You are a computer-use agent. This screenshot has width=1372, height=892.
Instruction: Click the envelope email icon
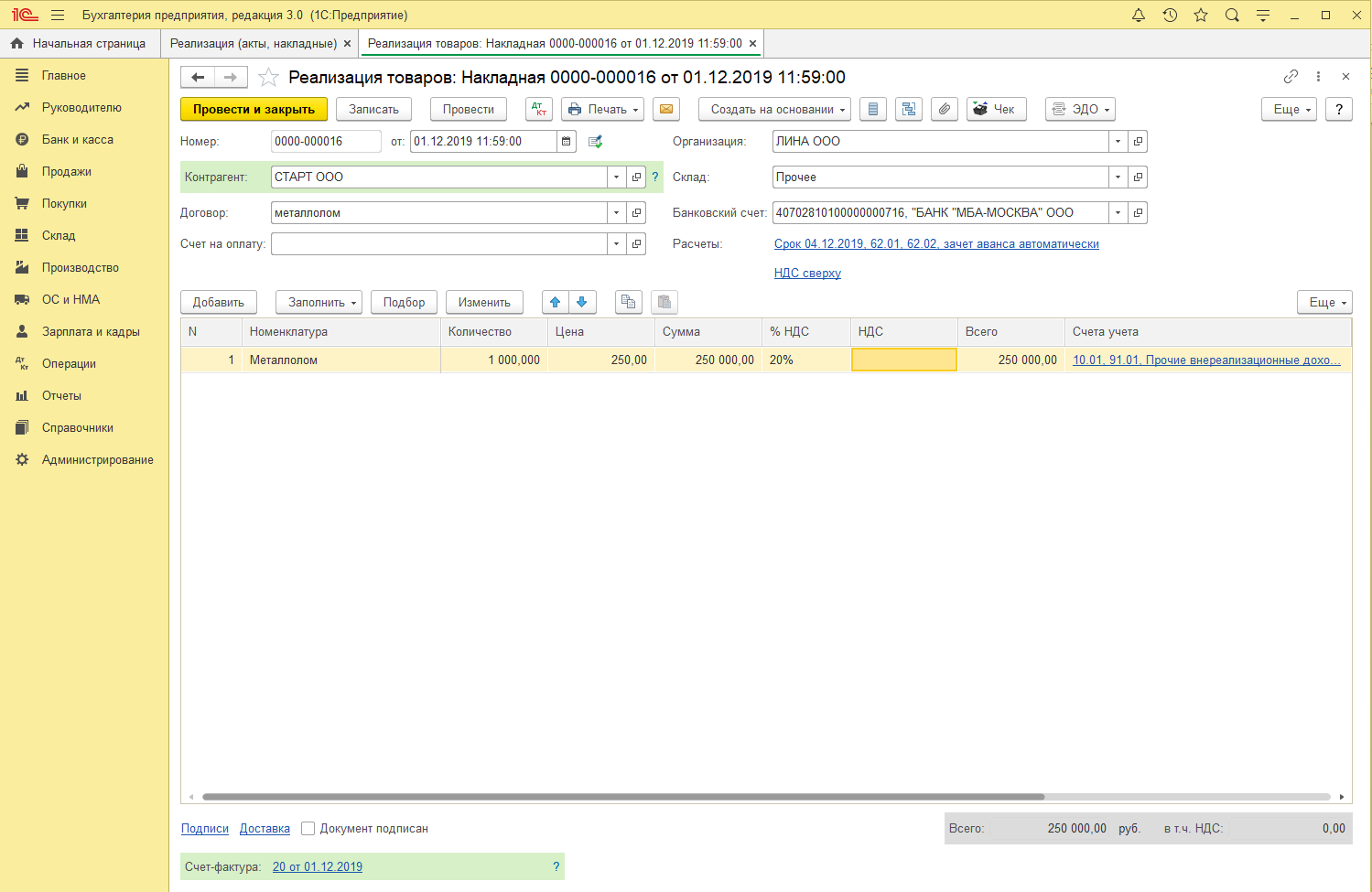[x=666, y=109]
